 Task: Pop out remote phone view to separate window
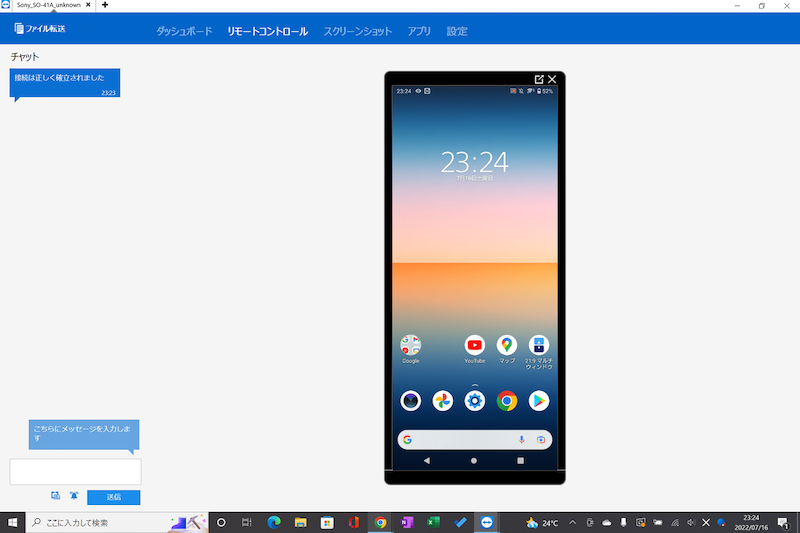pos(540,79)
